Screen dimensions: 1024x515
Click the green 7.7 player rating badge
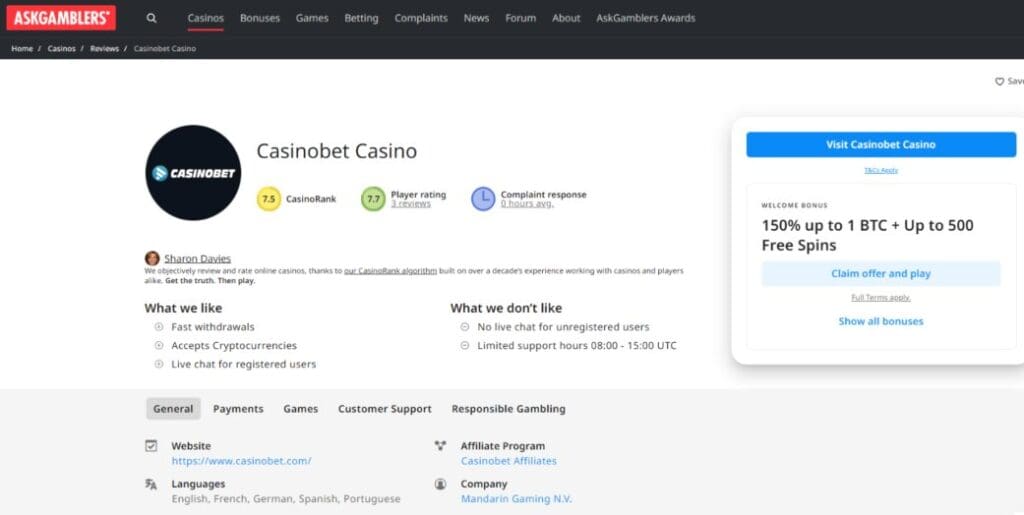pos(373,199)
